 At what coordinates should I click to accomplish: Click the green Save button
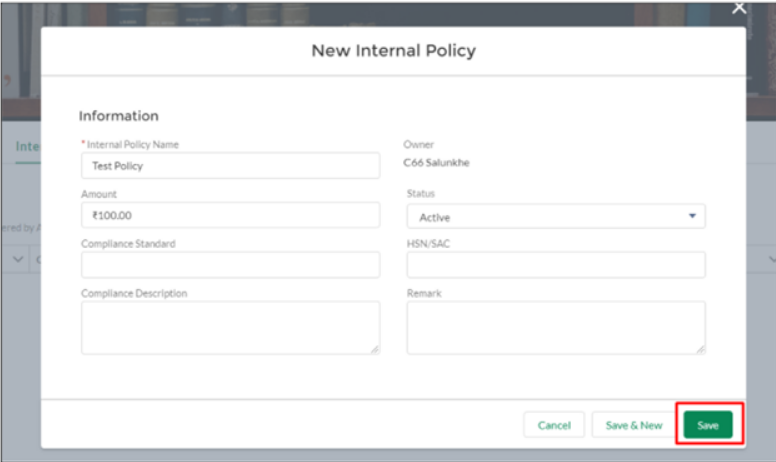click(708, 425)
